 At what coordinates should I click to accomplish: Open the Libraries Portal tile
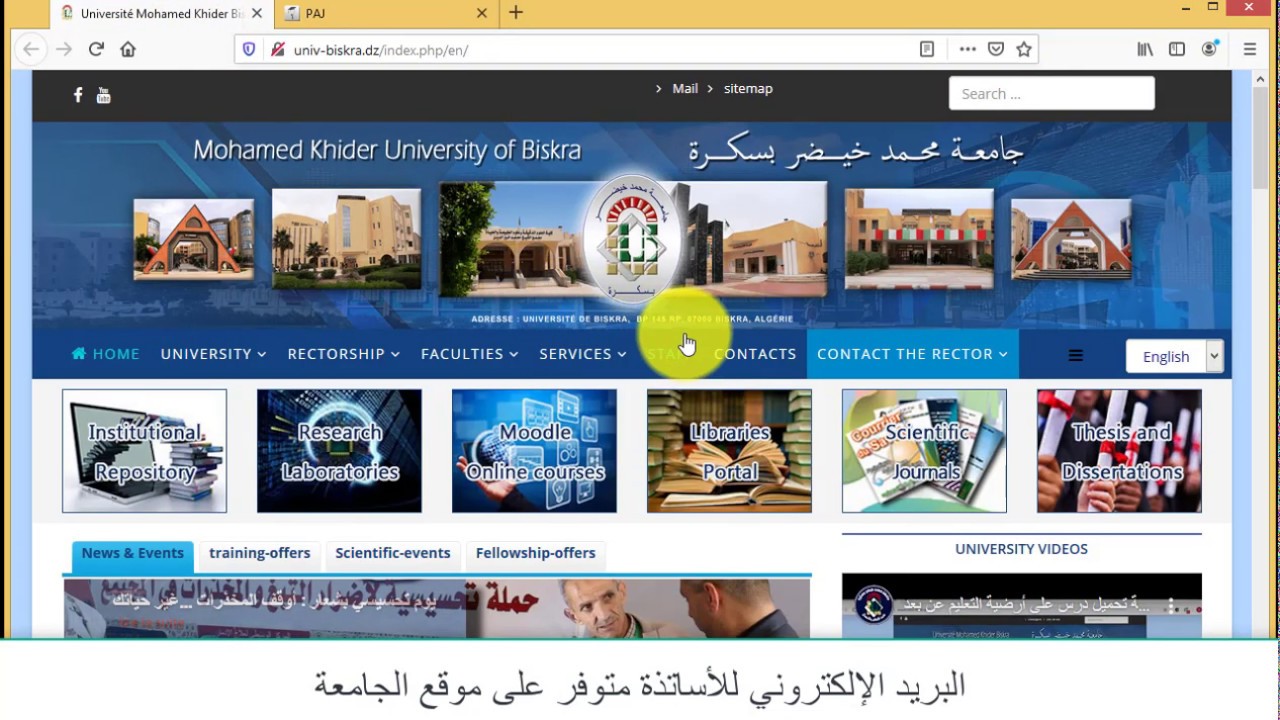point(729,451)
